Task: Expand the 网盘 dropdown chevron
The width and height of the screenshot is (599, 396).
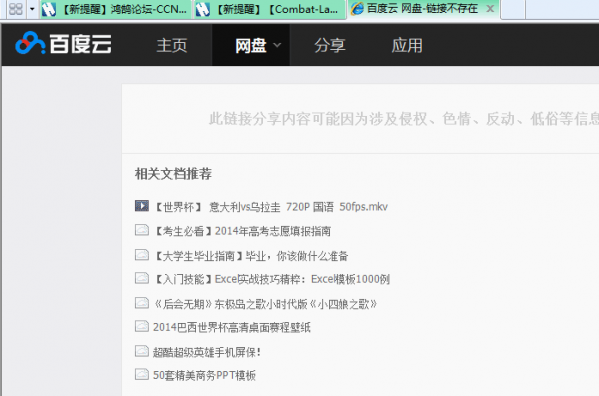Action: click(277, 45)
